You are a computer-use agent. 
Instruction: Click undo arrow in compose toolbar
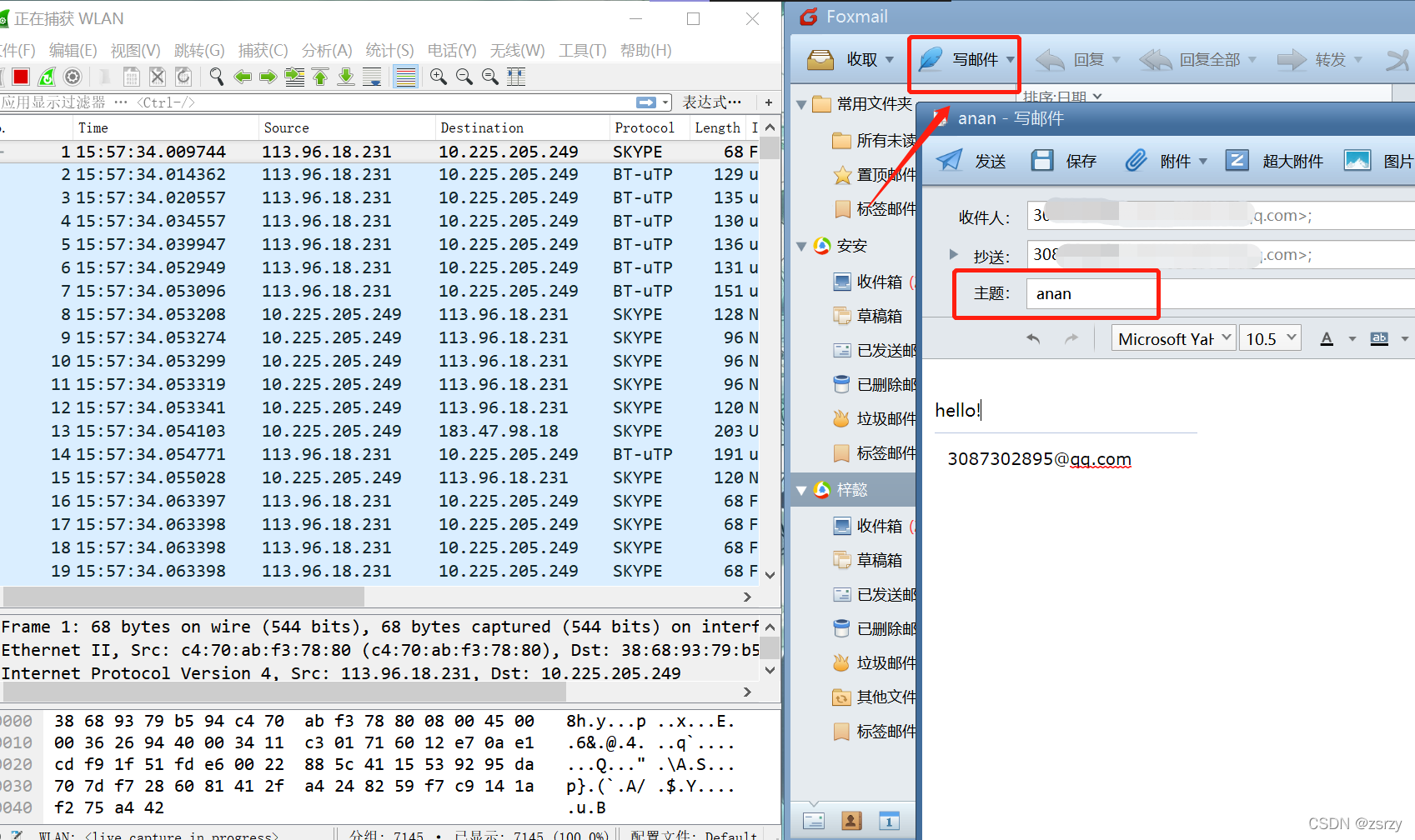point(1033,338)
